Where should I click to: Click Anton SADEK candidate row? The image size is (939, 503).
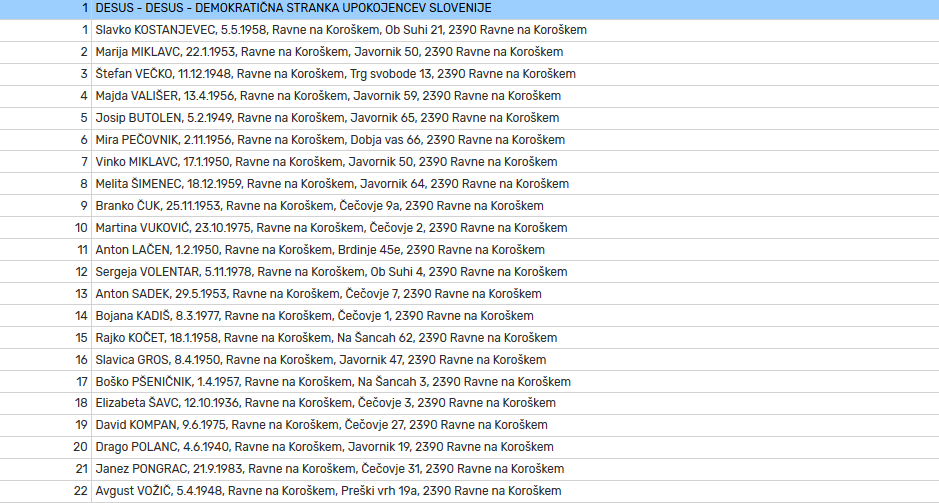(x=470, y=293)
